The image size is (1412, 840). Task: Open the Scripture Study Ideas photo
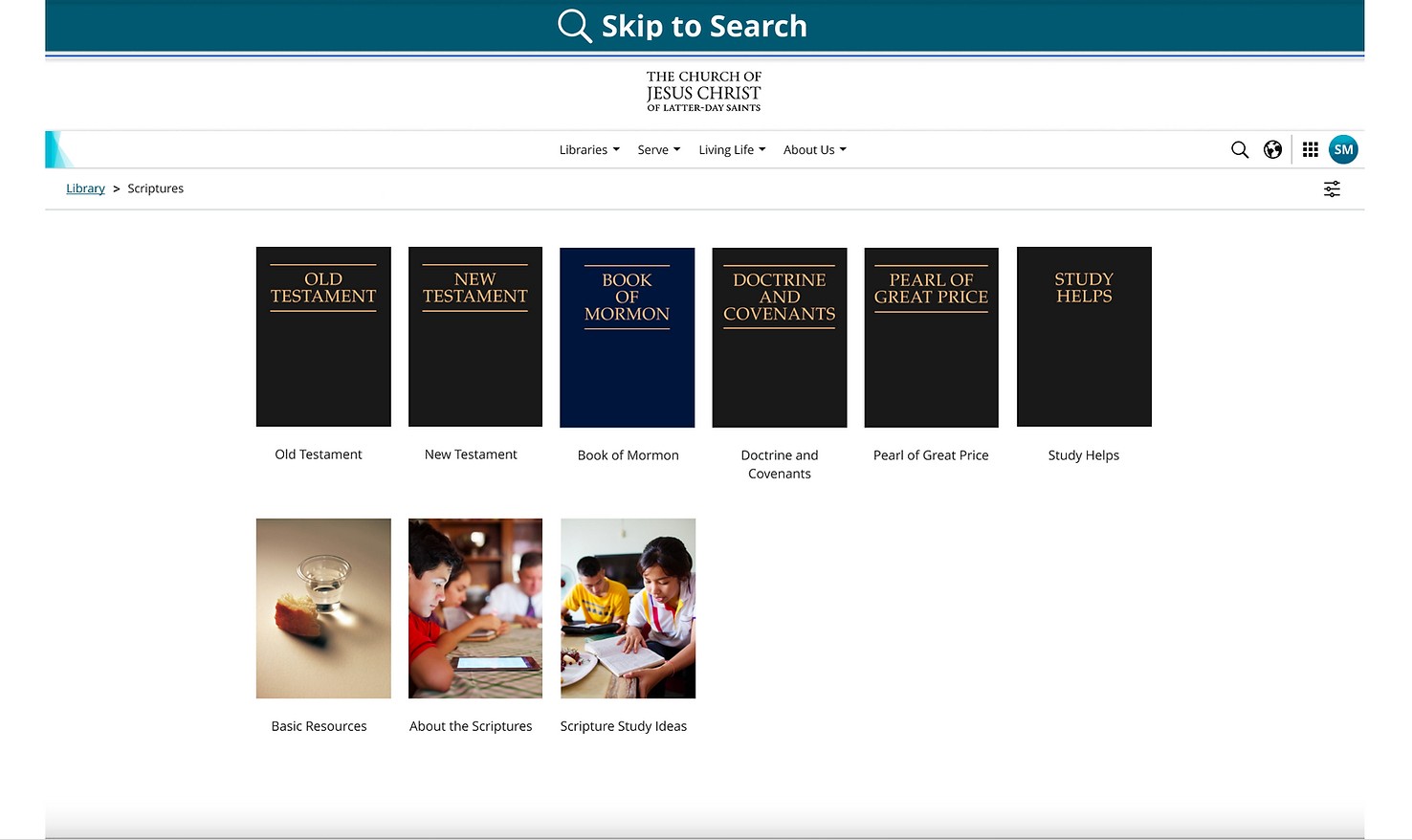click(x=628, y=608)
